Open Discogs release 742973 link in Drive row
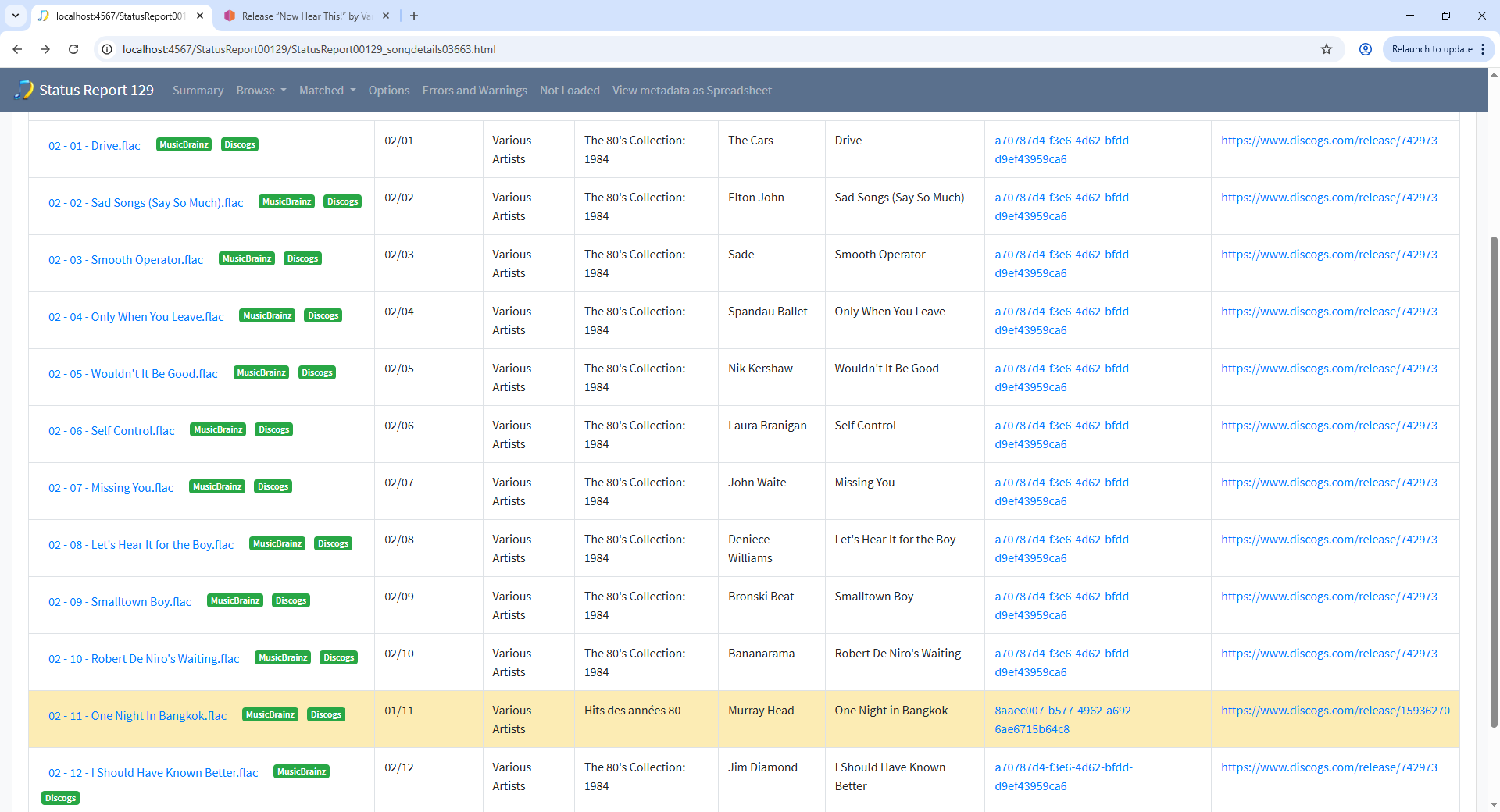The image size is (1500, 812). tap(1329, 141)
